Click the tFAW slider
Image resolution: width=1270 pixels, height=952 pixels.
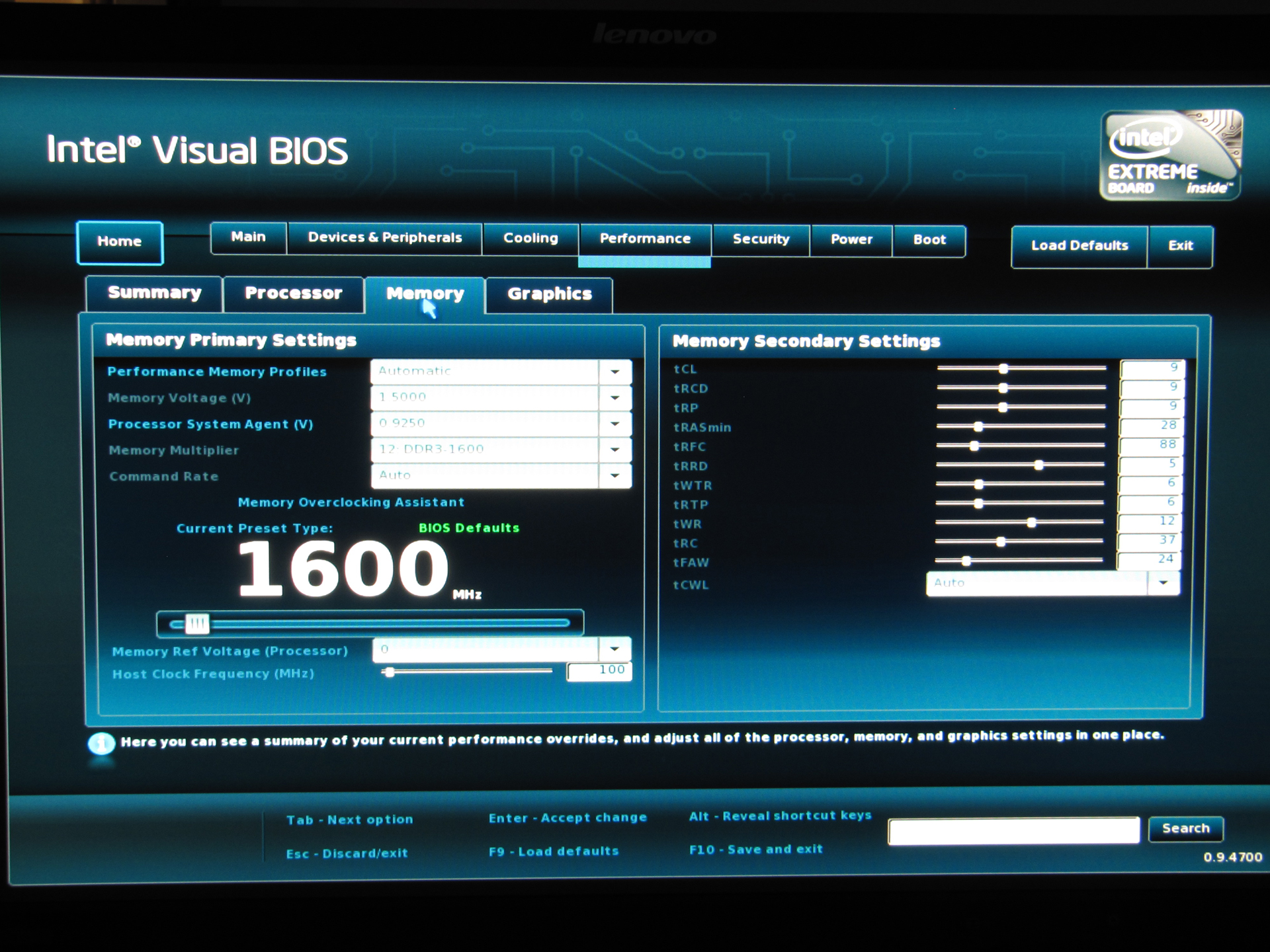[1019, 561]
